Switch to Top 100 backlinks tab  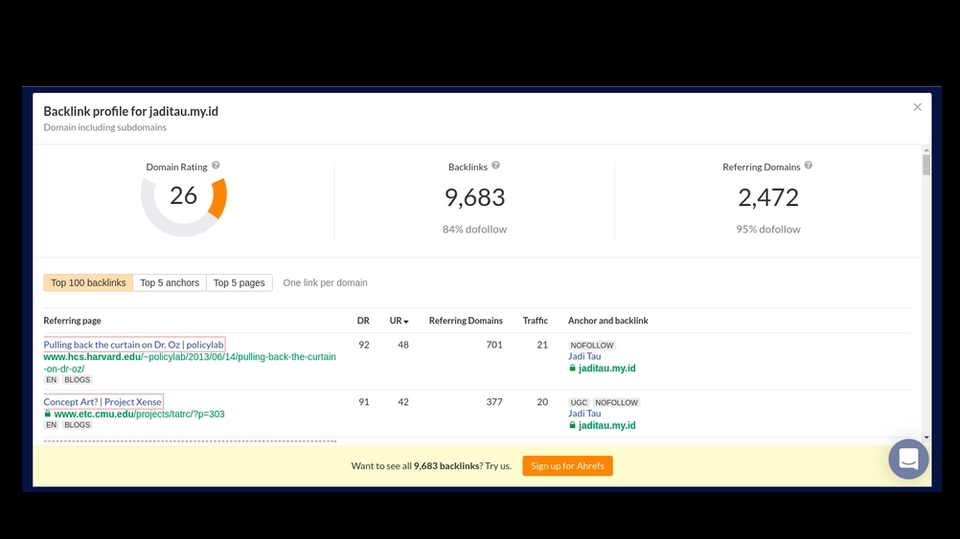tap(88, 282)
